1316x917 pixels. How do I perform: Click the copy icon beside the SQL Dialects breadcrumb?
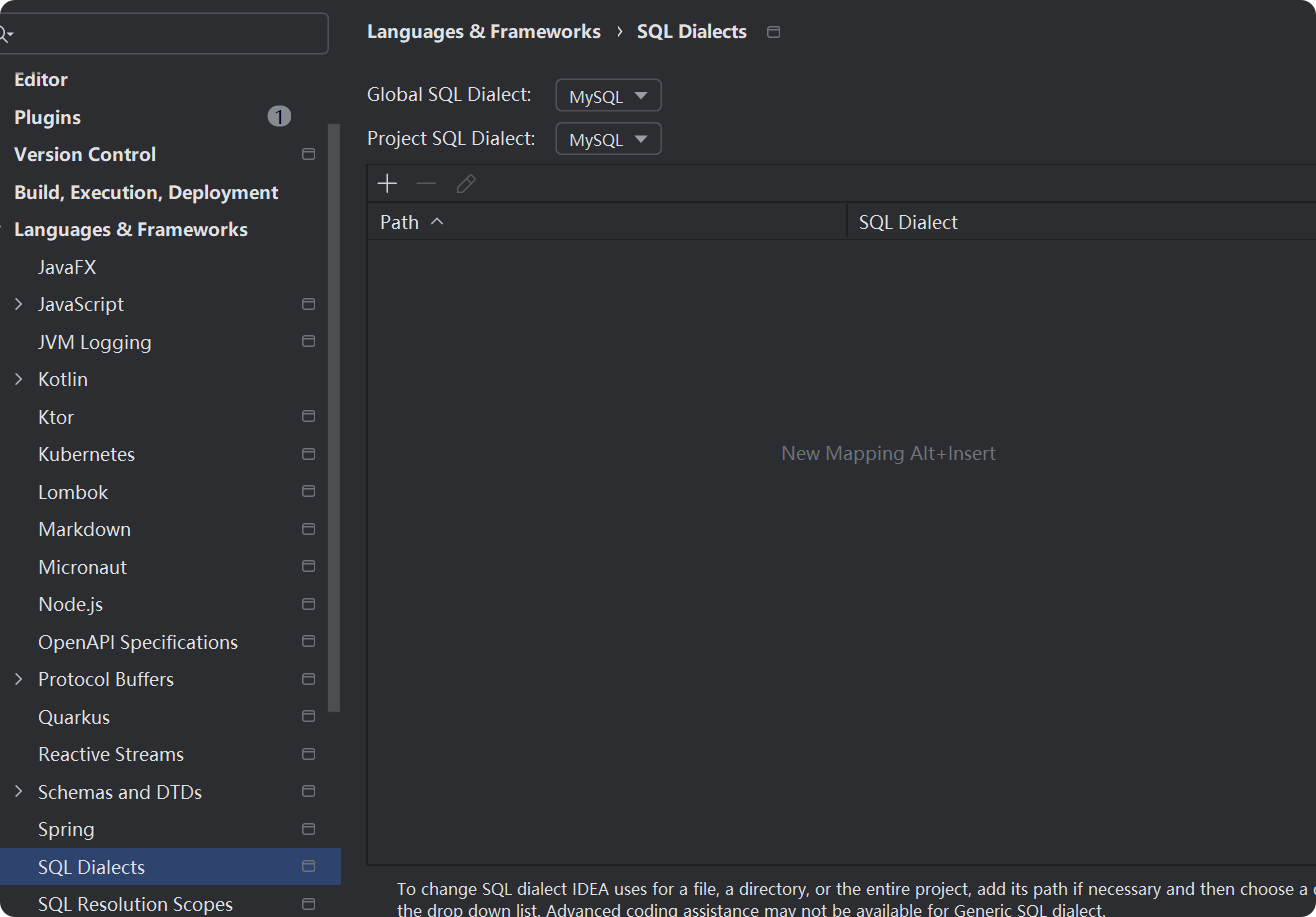772,31
